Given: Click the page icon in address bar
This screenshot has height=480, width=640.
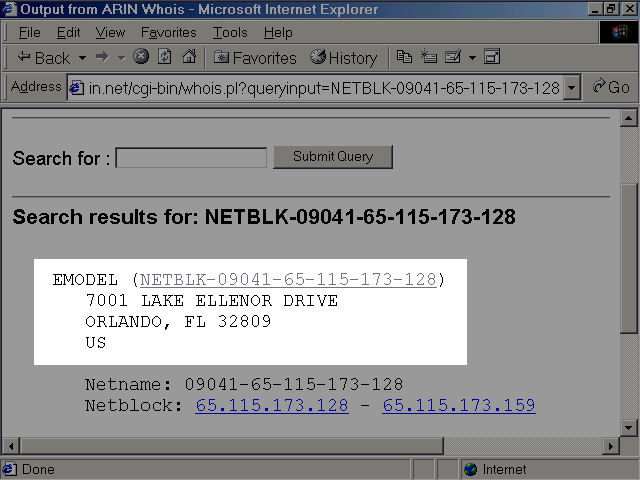Looking at the screenshot, I should [77, 88].
